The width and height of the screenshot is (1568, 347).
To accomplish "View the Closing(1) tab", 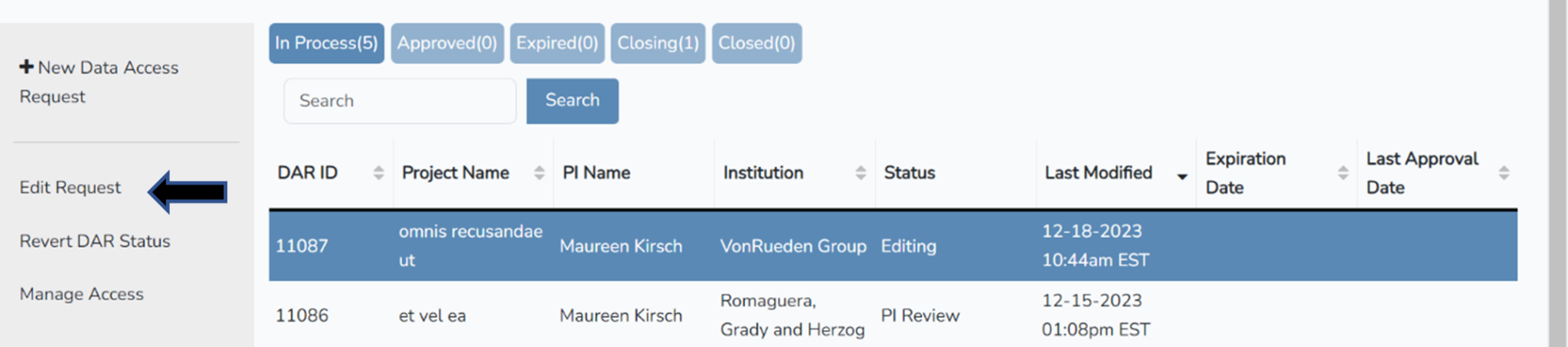I will click(x=658, y=43).
